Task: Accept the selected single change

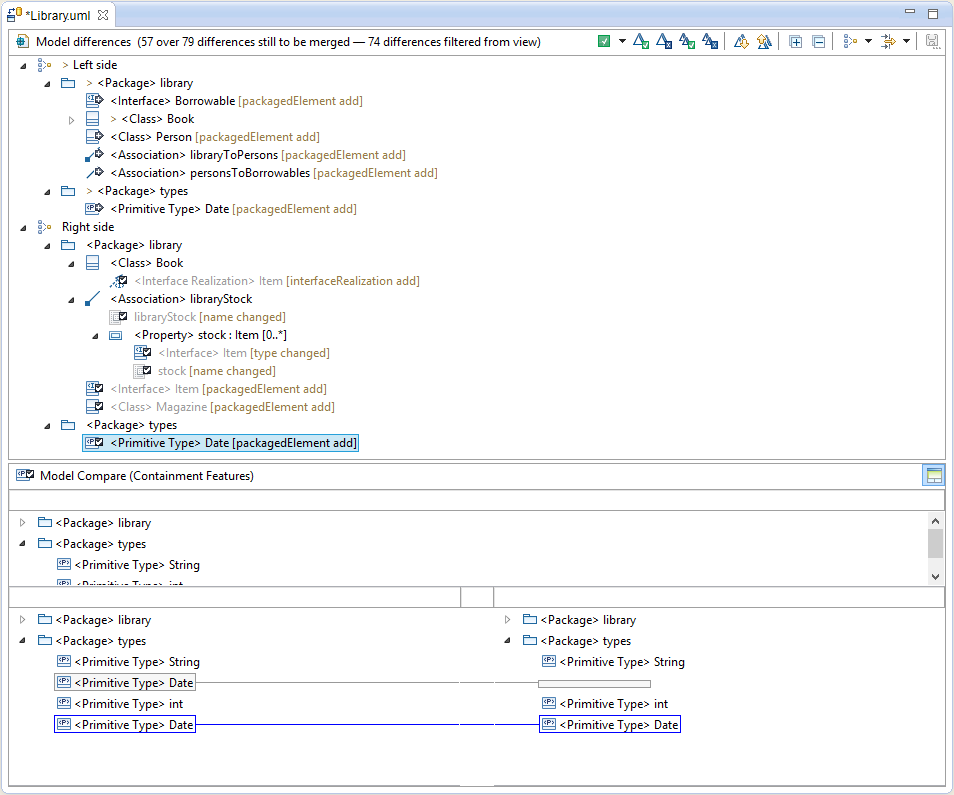Action: [x=642, y=42]
